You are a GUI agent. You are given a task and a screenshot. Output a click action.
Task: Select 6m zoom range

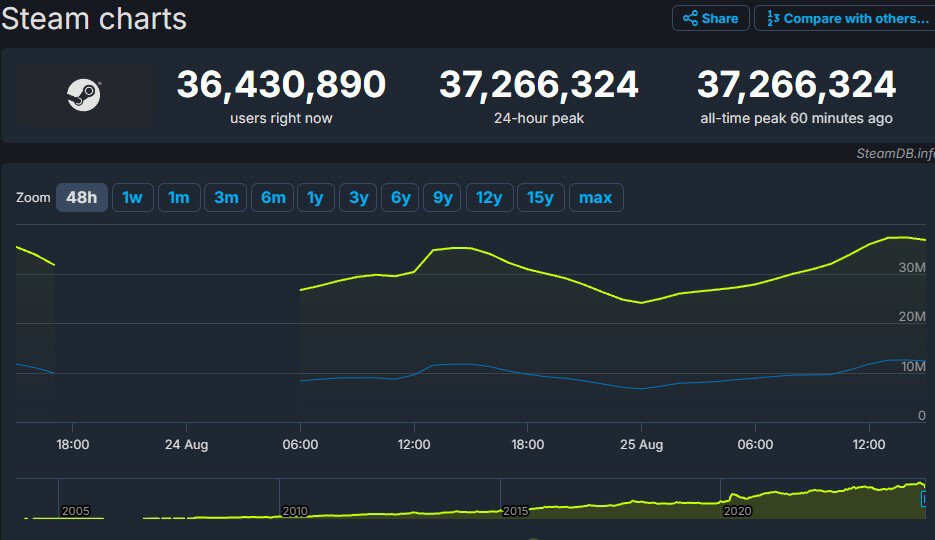[x=273, y=197]
